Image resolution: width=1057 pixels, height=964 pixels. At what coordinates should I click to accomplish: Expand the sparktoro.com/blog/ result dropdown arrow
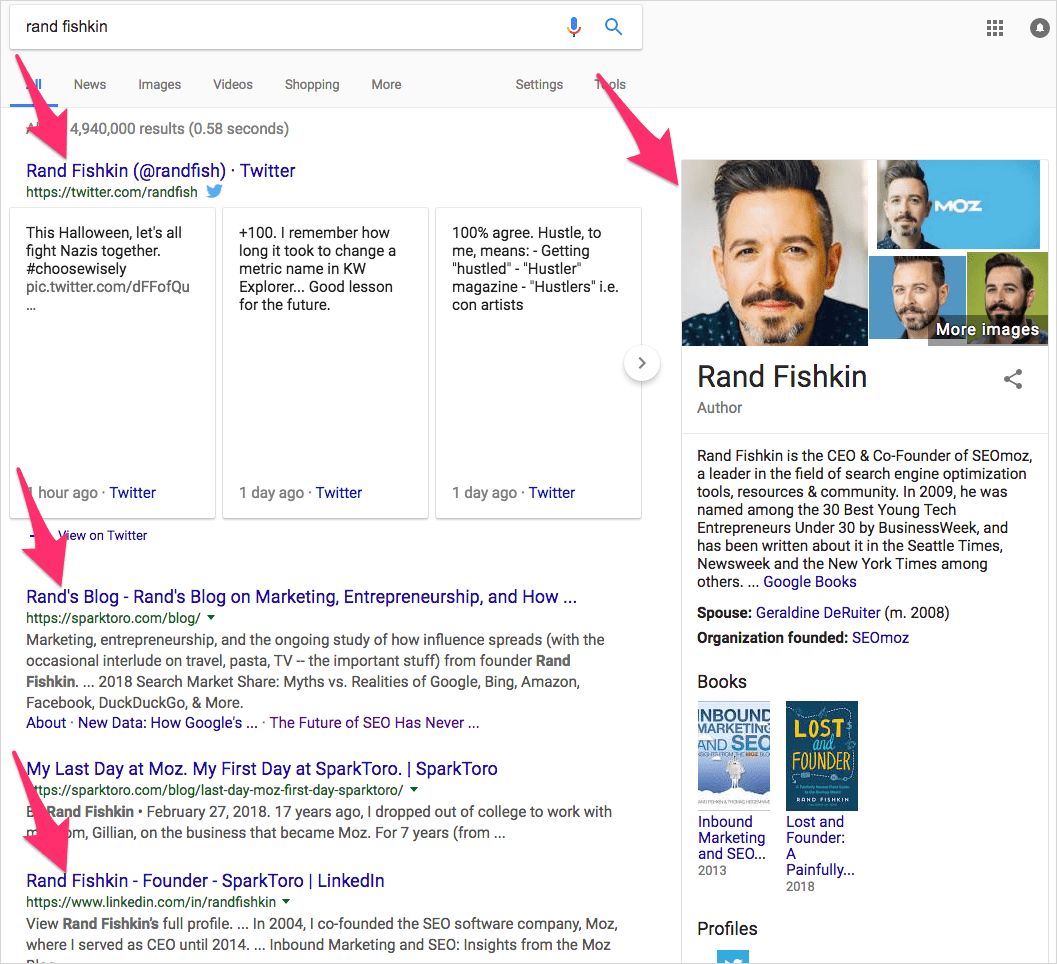point(211,617)
